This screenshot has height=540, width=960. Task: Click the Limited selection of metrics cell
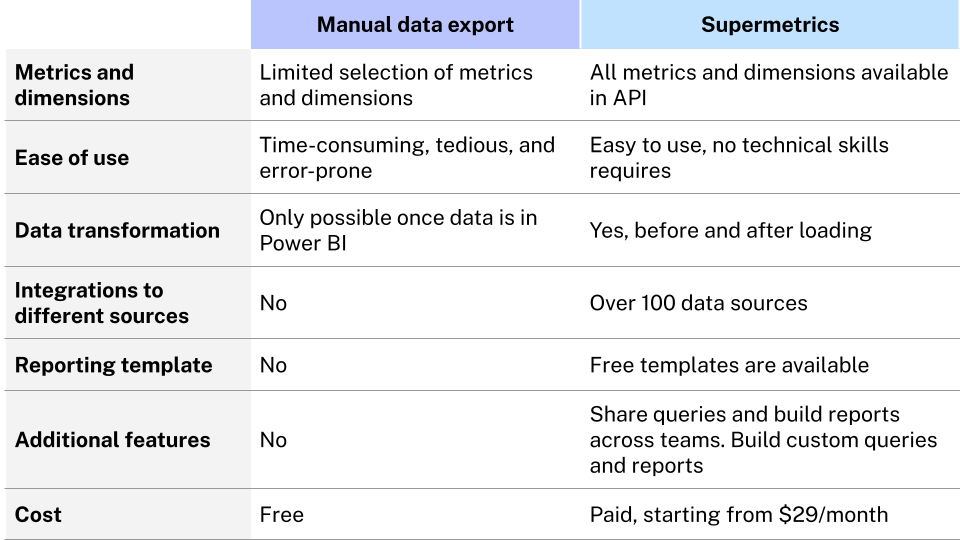click(x=396, y=85)
